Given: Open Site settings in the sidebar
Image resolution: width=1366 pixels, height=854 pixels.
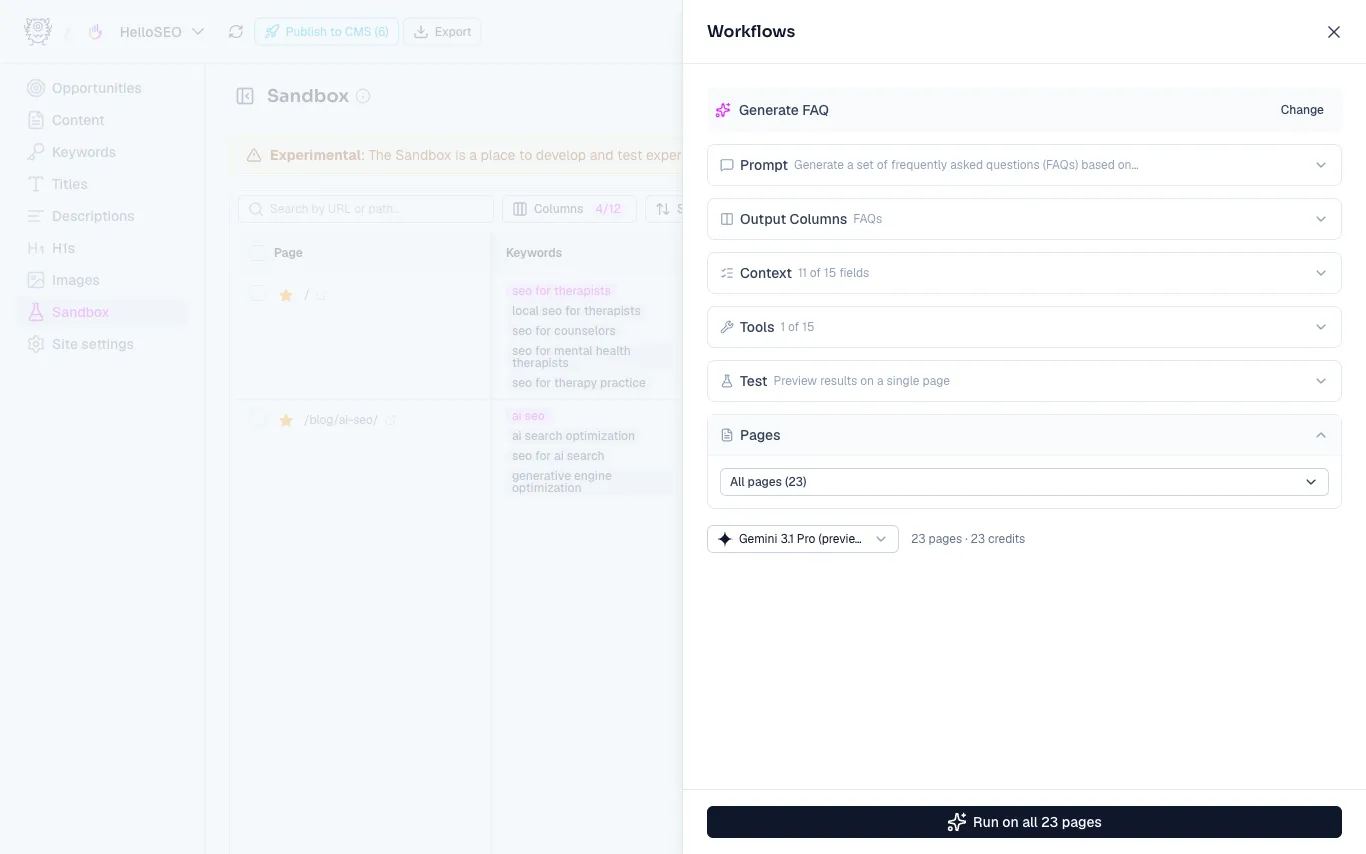Looking at the screenshot, I should (x=93, y=344).
